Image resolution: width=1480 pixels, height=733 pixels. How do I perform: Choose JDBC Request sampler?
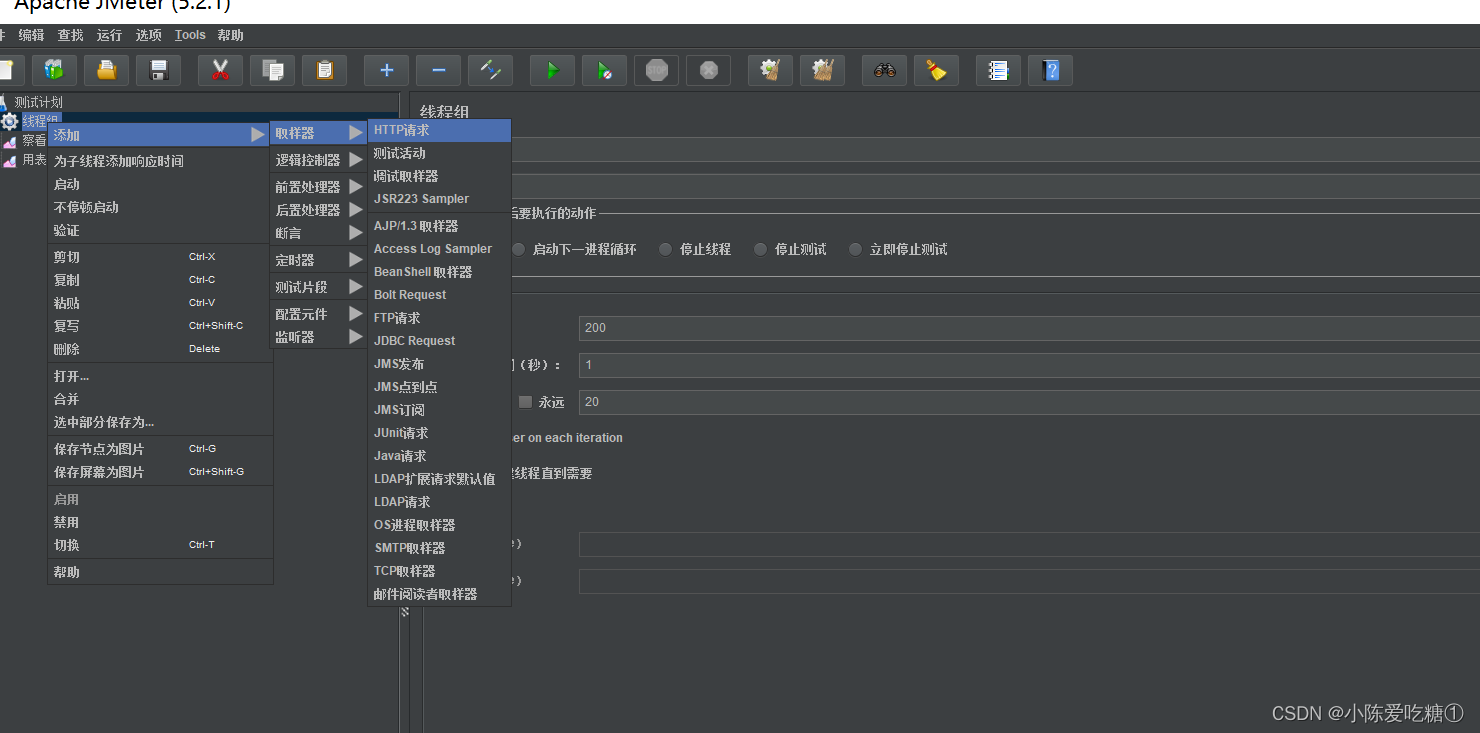(440, 341)
